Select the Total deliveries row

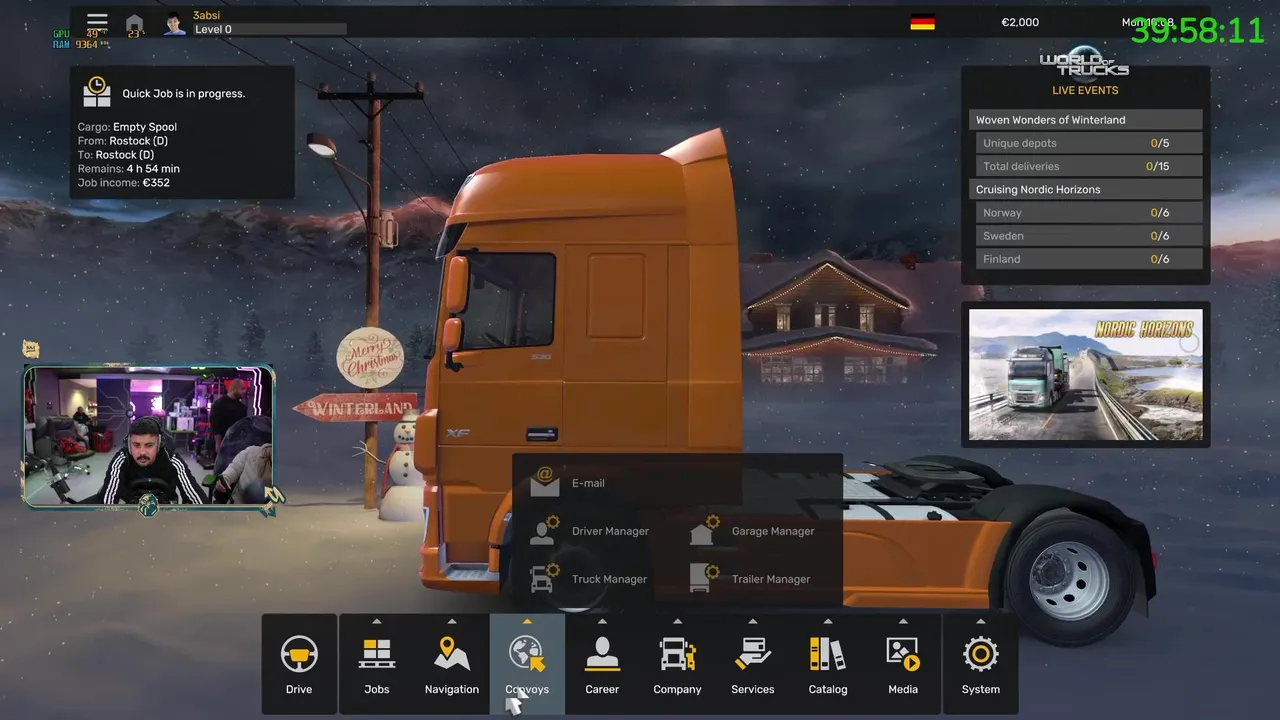click(x=1089, y=166)
